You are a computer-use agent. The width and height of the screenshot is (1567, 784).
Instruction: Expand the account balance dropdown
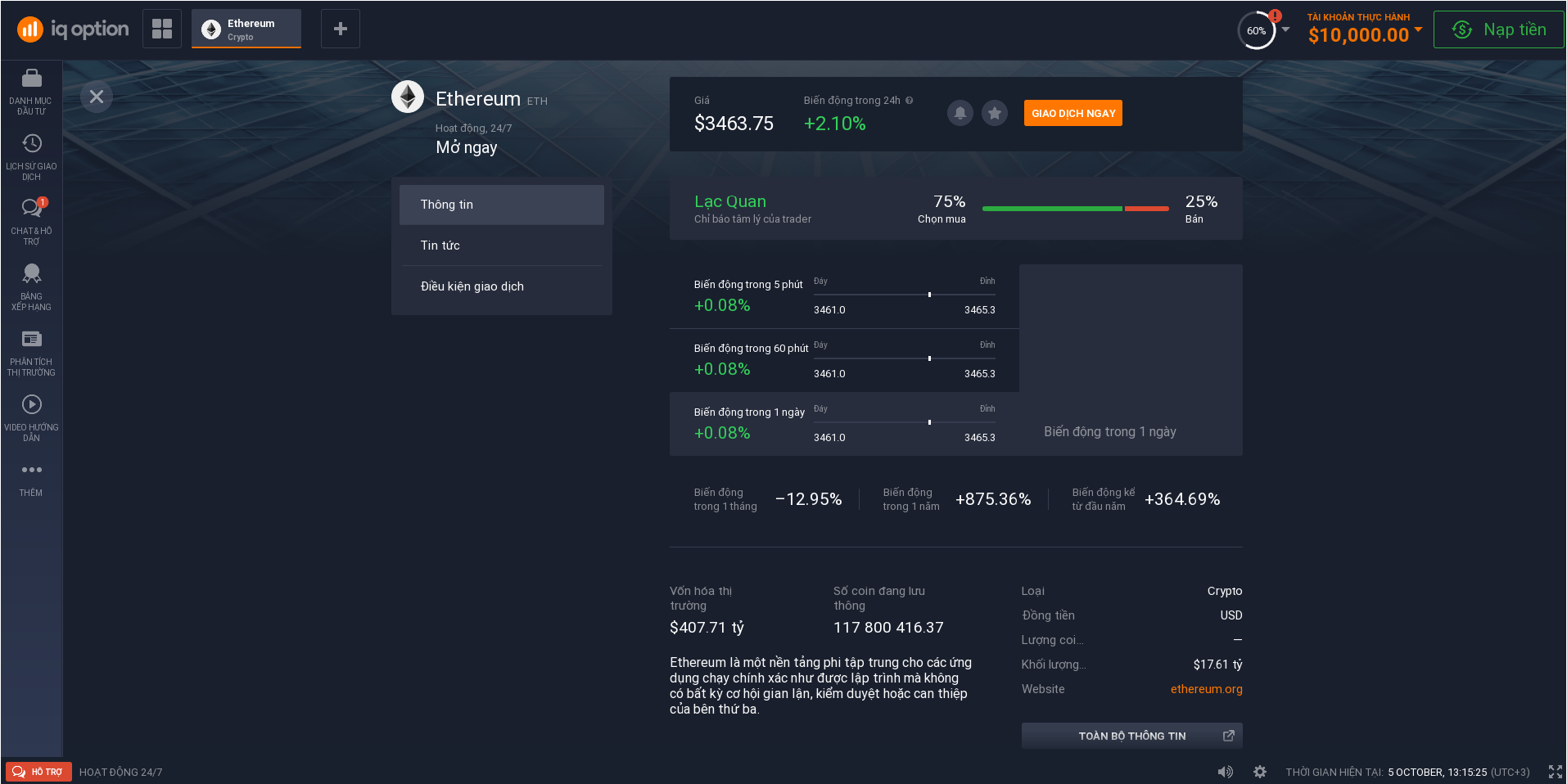pyautogui.click(x=1418, y=29)
